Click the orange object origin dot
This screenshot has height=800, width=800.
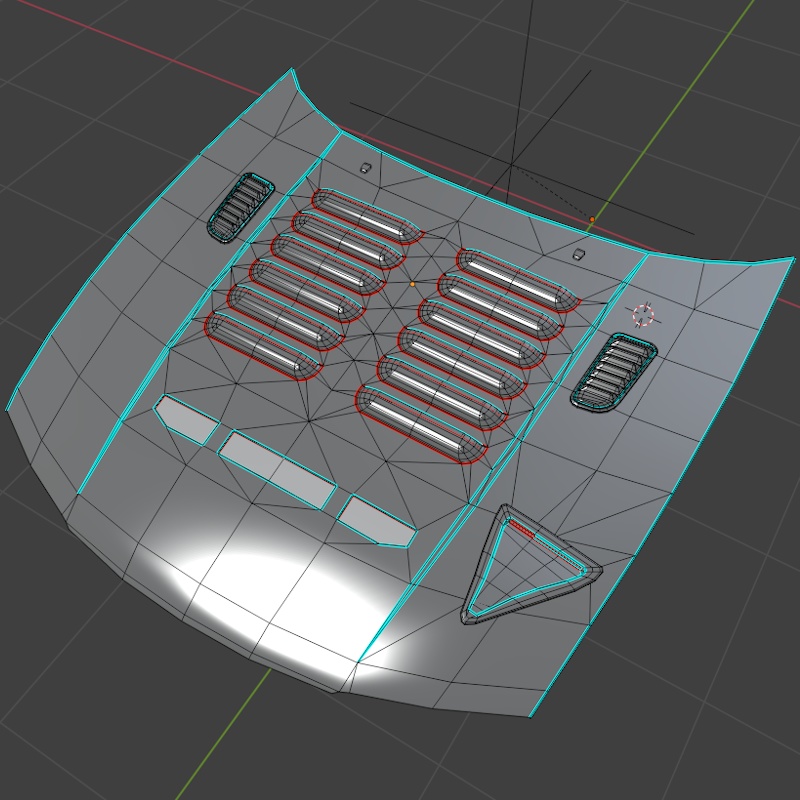(x=412, y=283)
